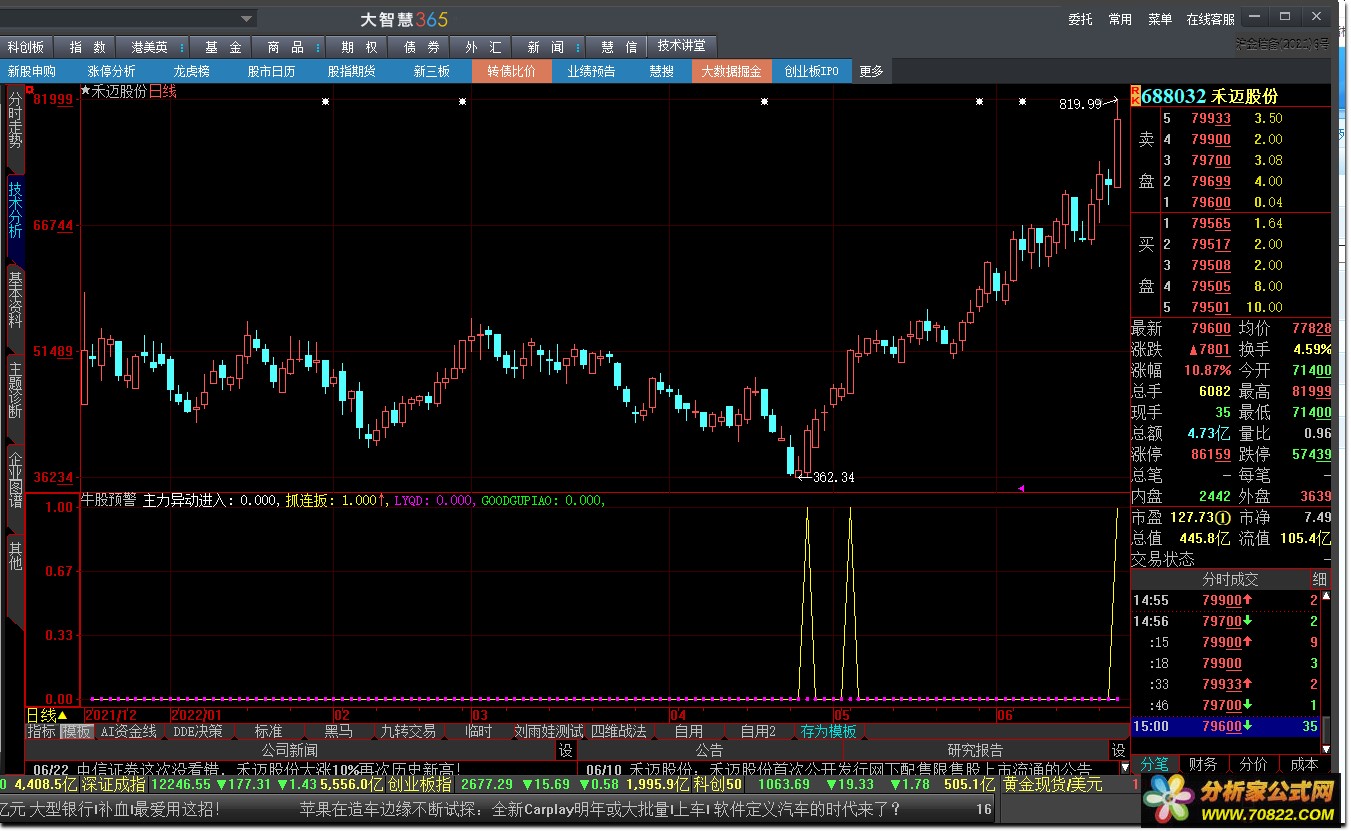Click the 2022/01 date marker on time axis

196,715
